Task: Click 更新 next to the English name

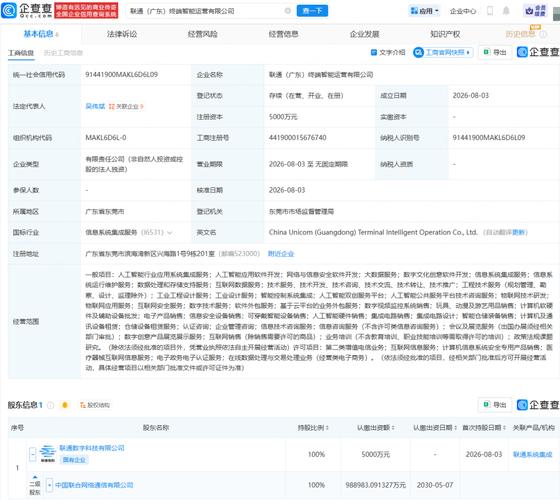Action: 519,232
